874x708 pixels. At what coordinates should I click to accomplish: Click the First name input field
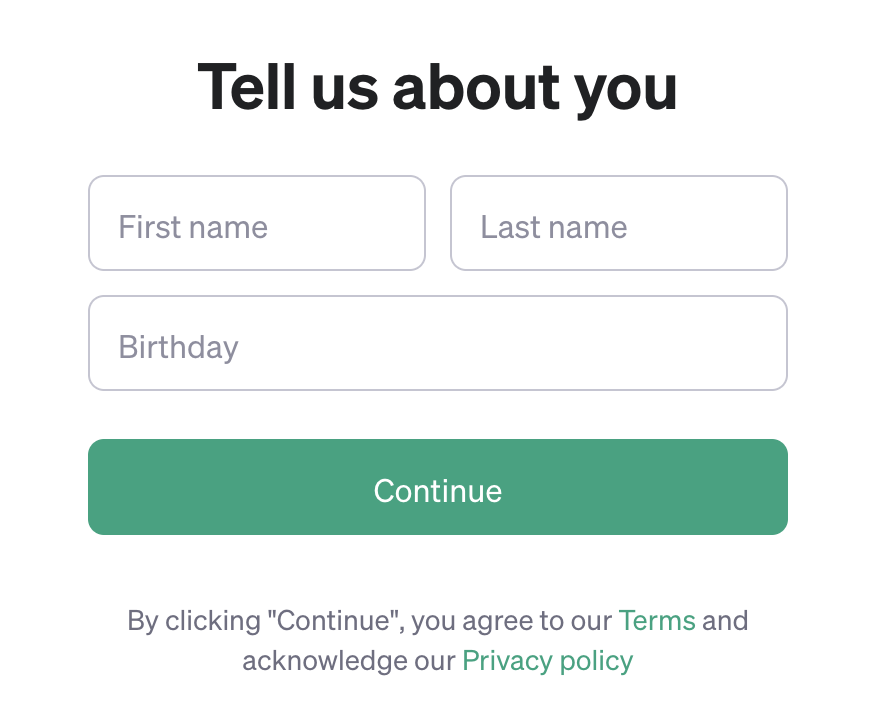coord(257,223)
